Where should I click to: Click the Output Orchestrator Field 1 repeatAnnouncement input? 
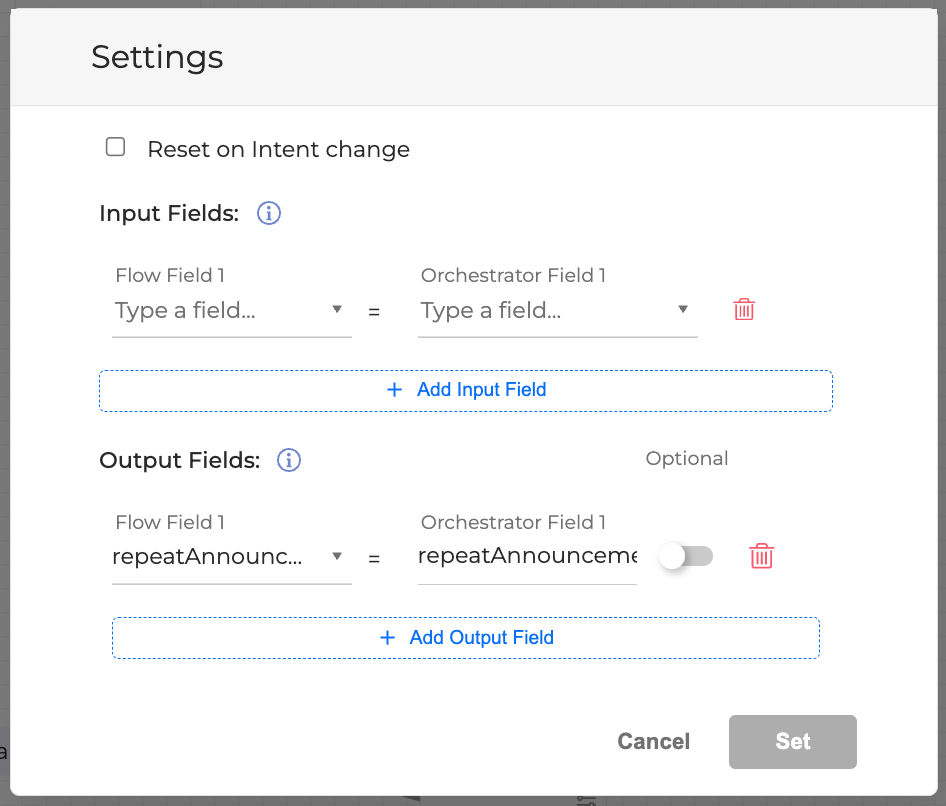[527, 556]
